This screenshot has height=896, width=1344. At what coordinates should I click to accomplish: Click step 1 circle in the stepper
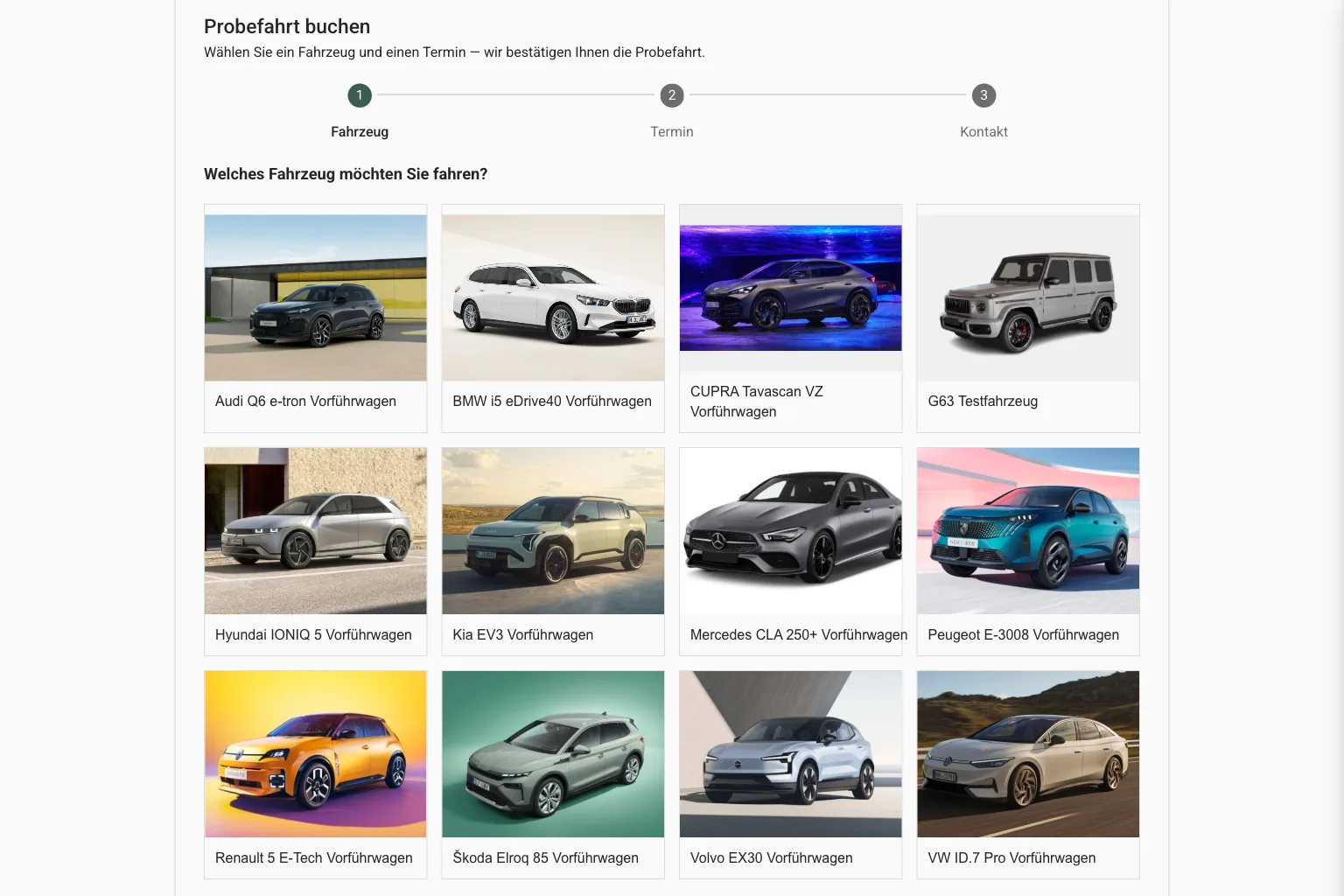point(360,95)
